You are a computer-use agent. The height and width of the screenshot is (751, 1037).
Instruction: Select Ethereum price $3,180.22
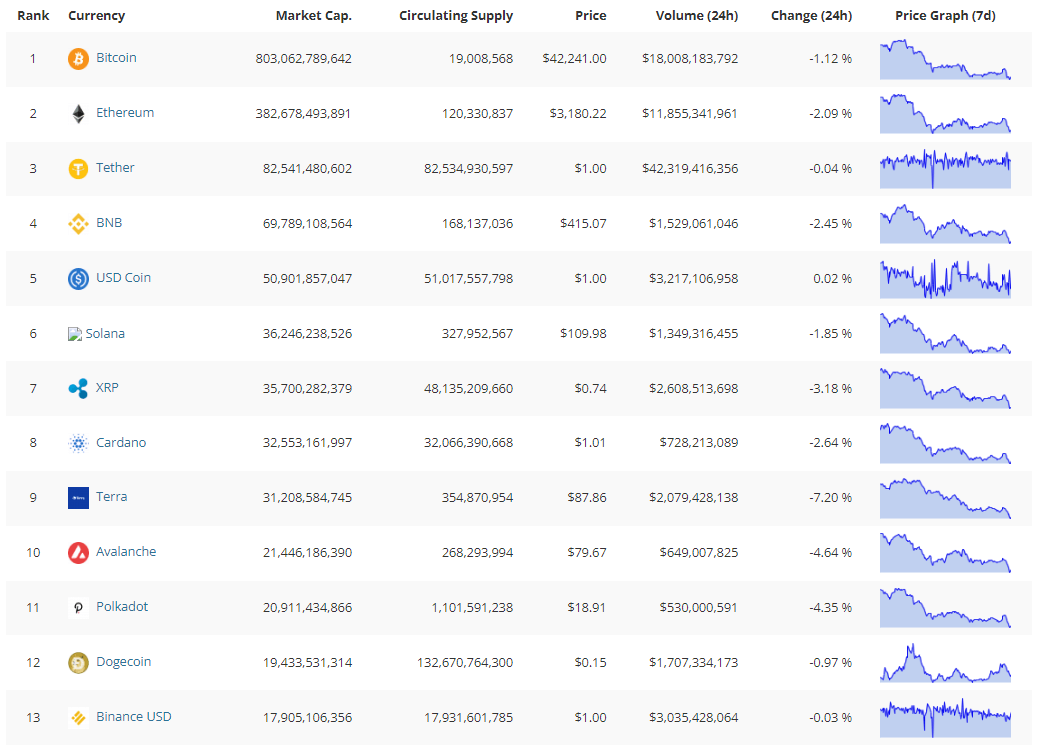578,114
